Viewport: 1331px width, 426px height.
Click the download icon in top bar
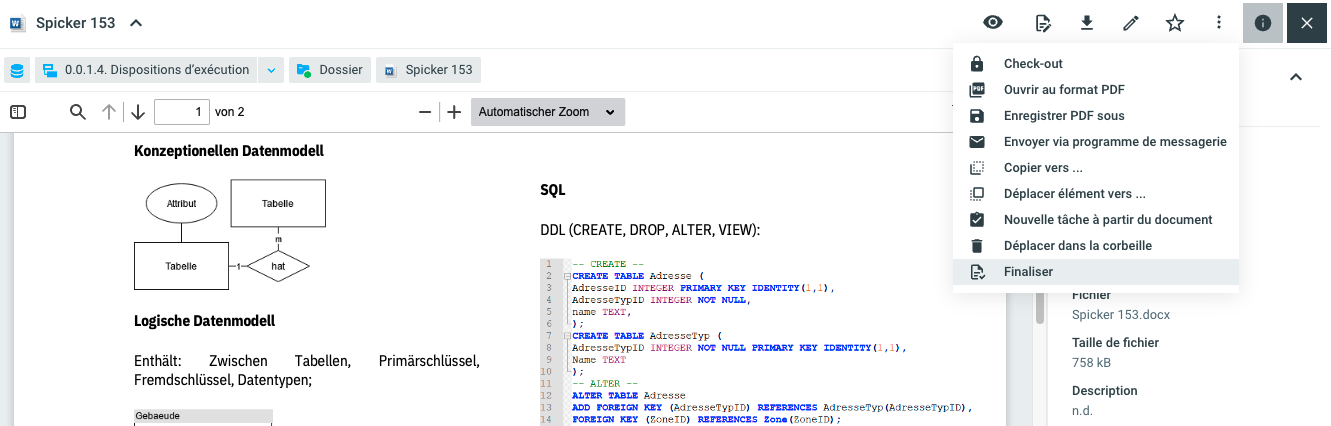[1086, 22]
